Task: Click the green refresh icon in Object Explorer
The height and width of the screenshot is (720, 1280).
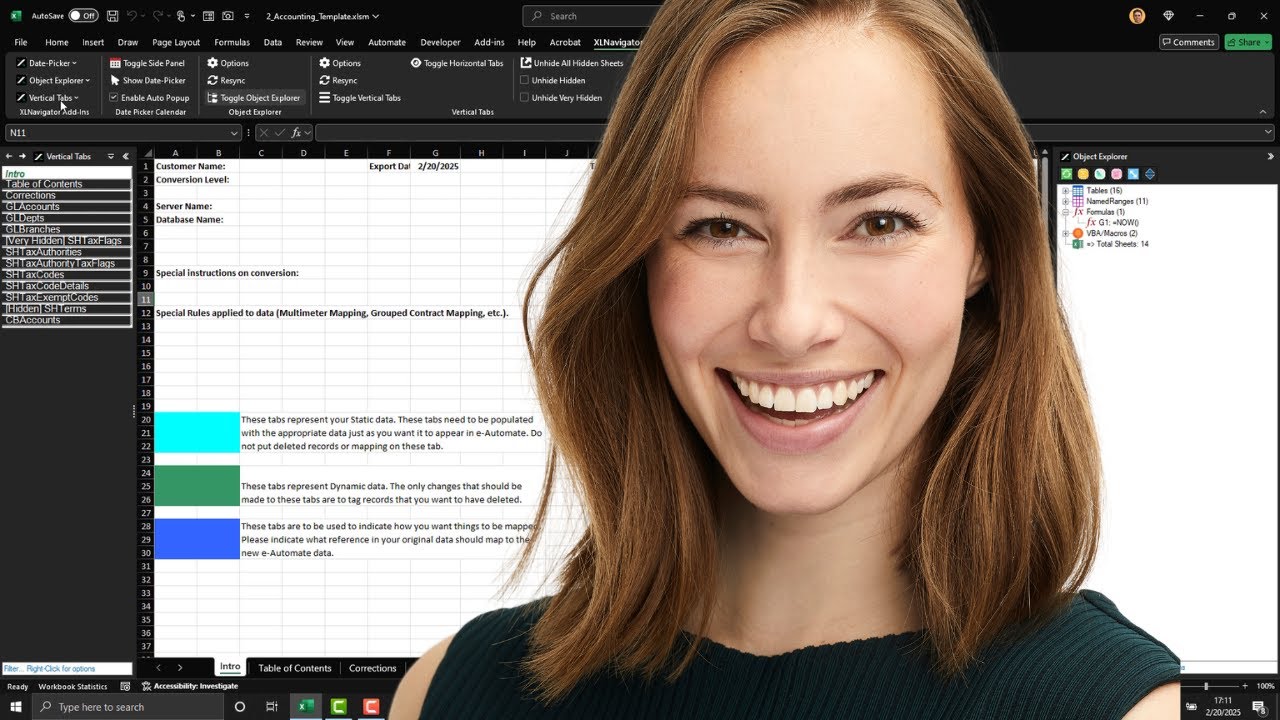Action: pos(1066,174)
